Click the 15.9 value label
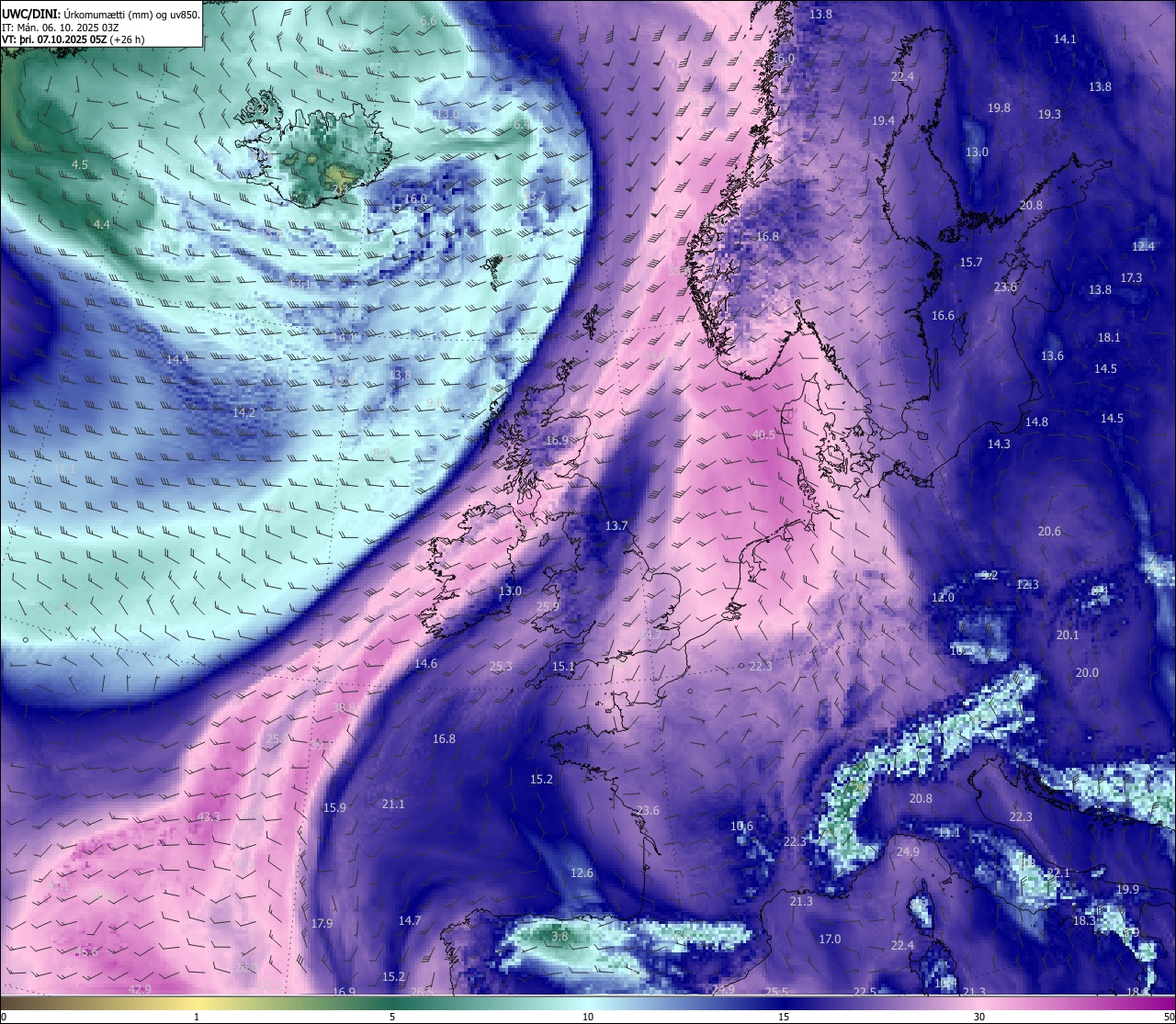The width and height of the screenshot is (1176, 1024). pyautogui.click(x=334, y=807)
